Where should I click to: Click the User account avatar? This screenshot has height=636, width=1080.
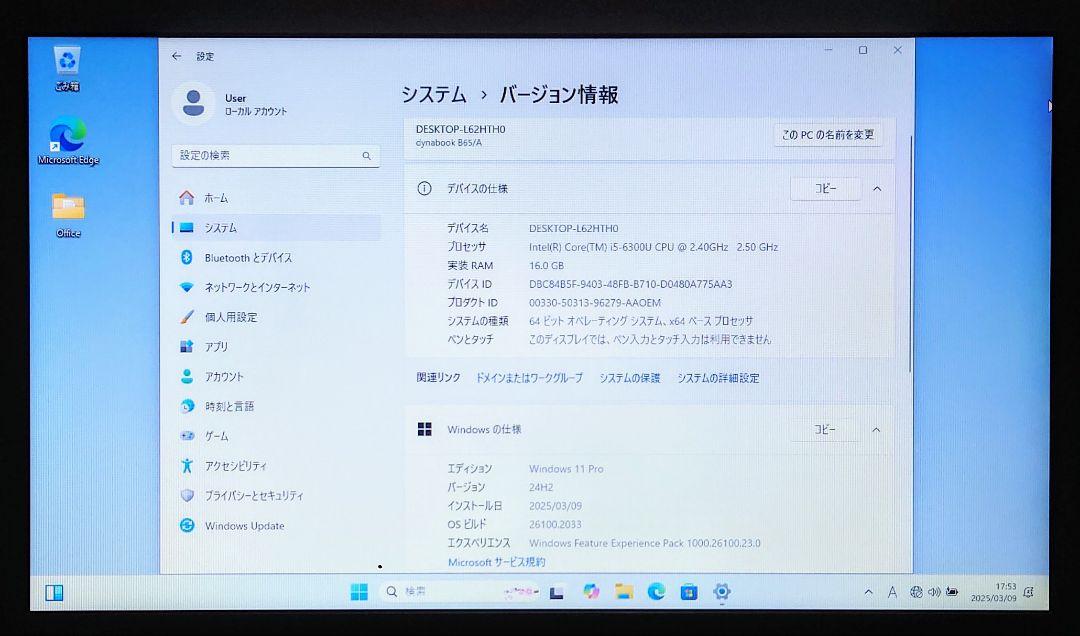click(194, 103)
